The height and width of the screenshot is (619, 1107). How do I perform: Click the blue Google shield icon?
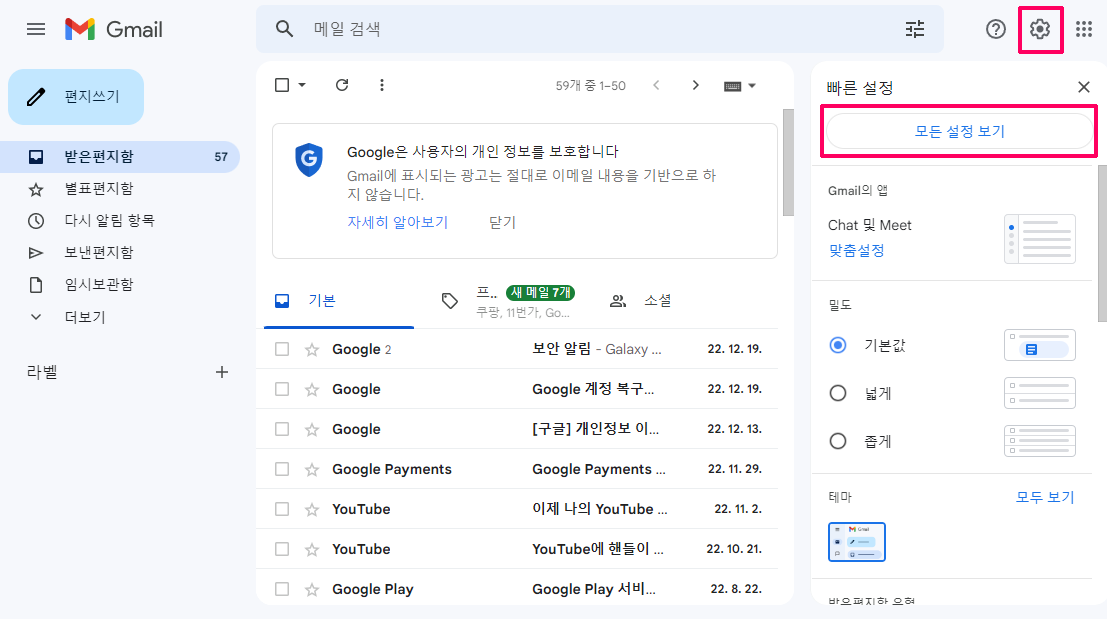pyautogui.click(x=309, y=160)
